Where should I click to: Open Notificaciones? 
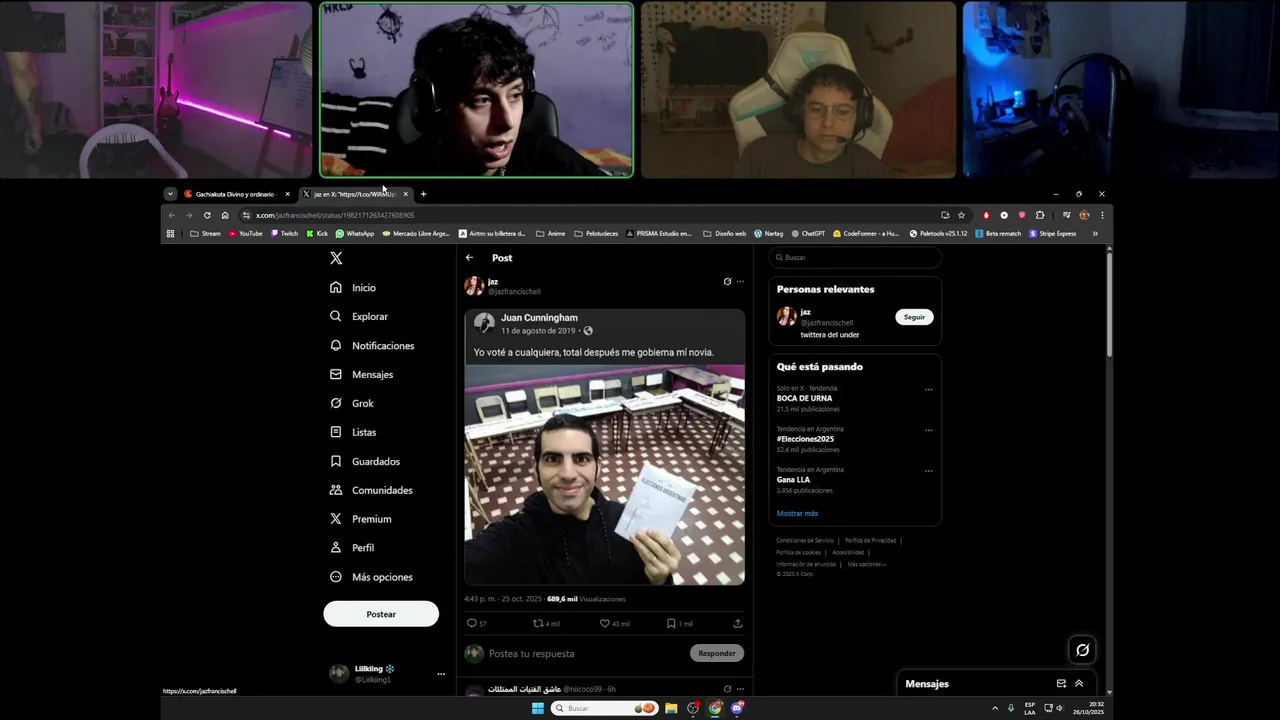(371, 346)
